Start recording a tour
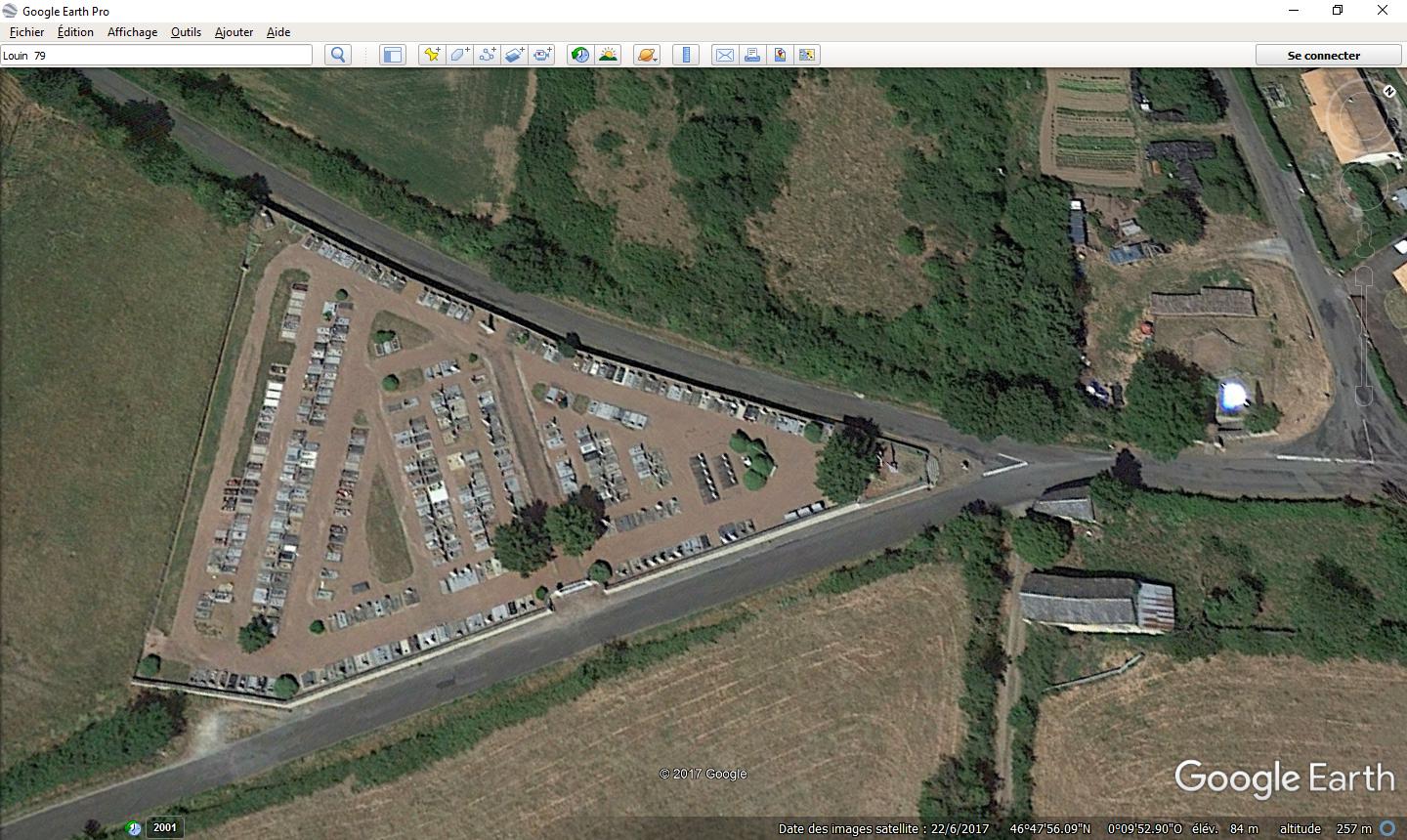 [542, 55]
